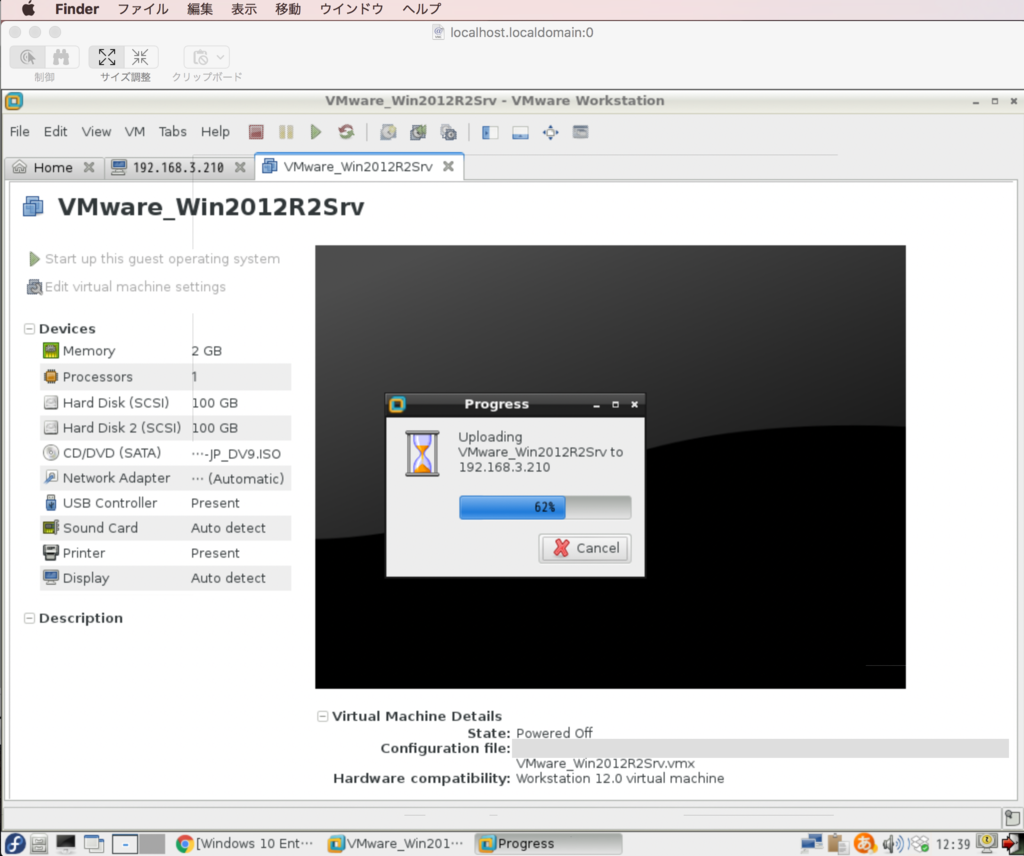Open the Apple menu

click(28, 9)
